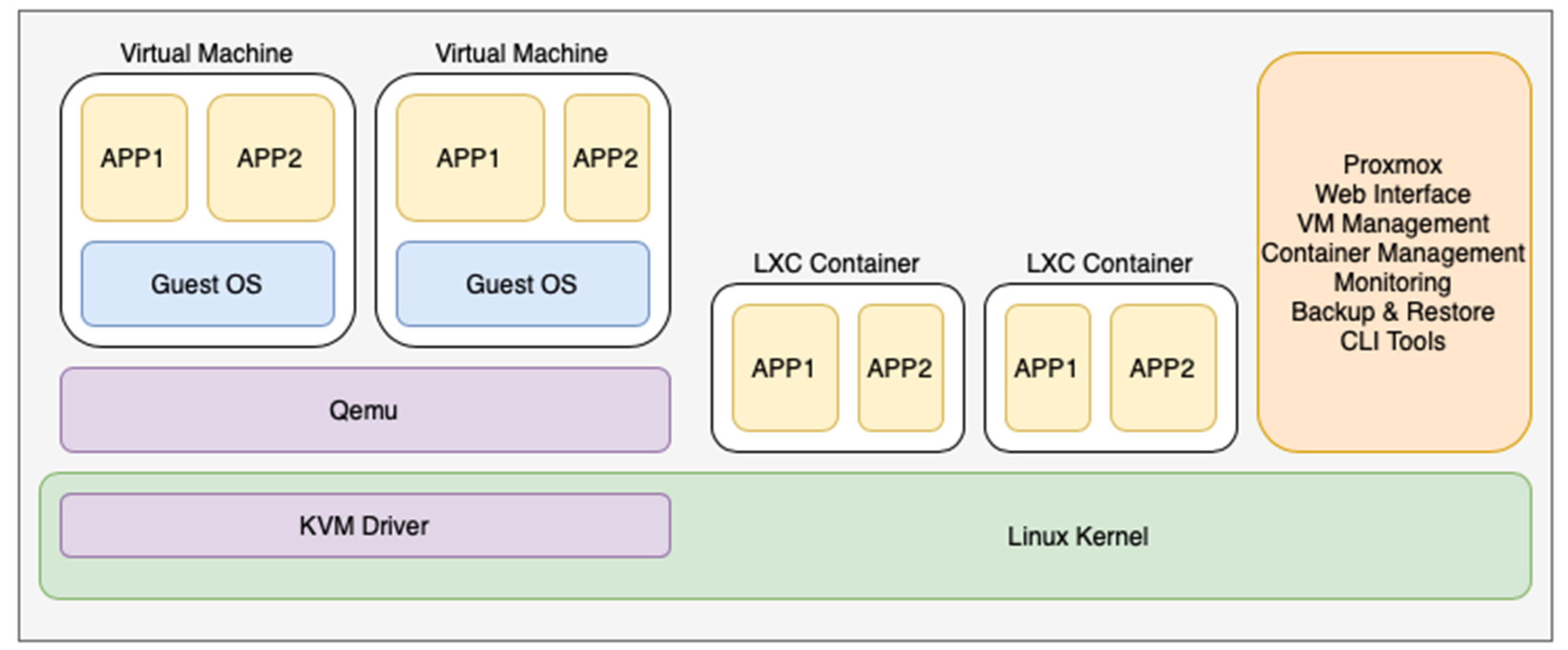Image resolution: width=1568 pixels, height=650 pixels.
Task: Select APP2 in first LXC Container
Action: click(900, 368)
